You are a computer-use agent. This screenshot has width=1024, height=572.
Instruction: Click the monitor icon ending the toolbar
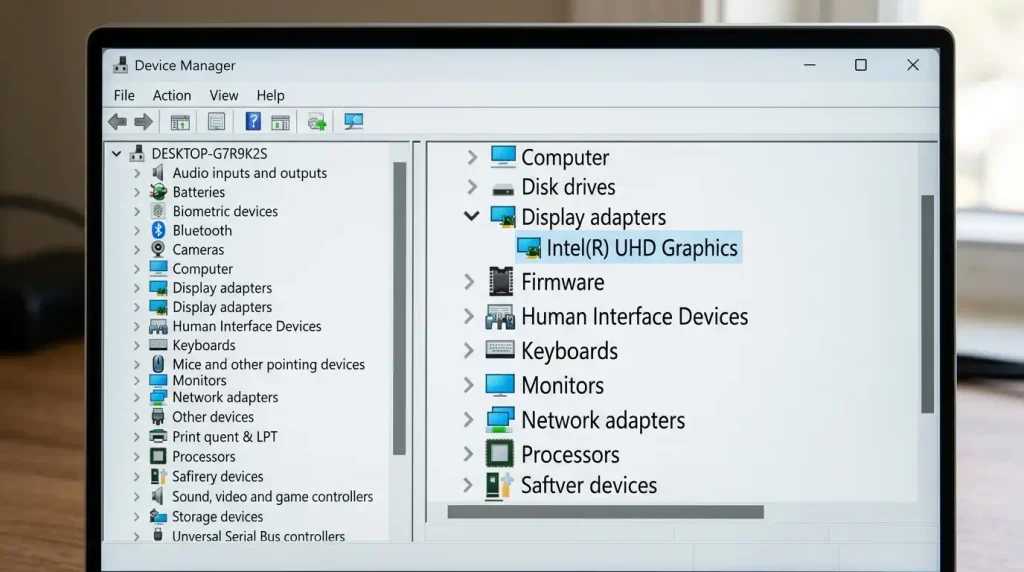point(353,121)
